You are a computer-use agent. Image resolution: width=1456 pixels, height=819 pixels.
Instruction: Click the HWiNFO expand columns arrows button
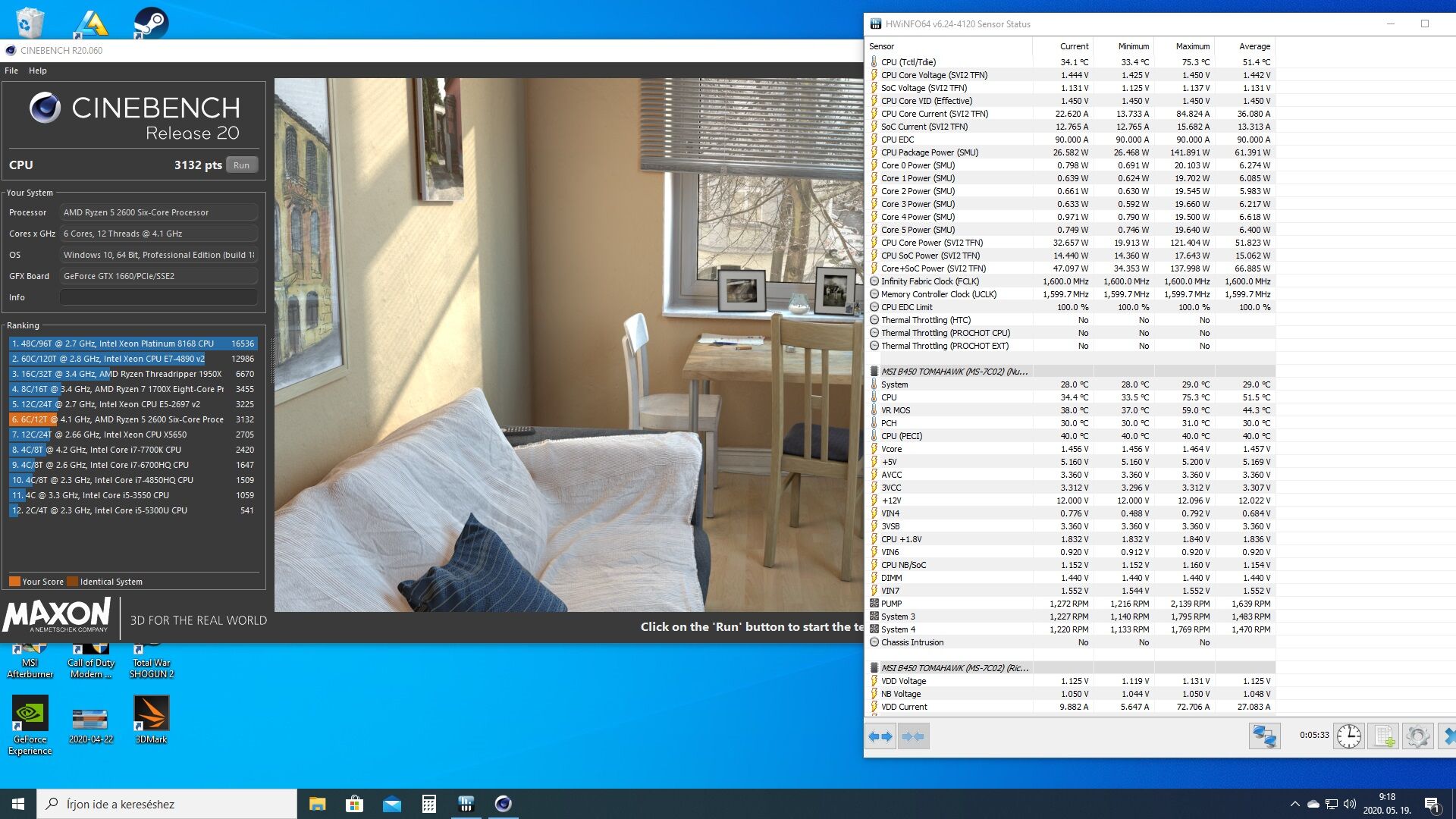pyautogui.click(x=880, y=736)
